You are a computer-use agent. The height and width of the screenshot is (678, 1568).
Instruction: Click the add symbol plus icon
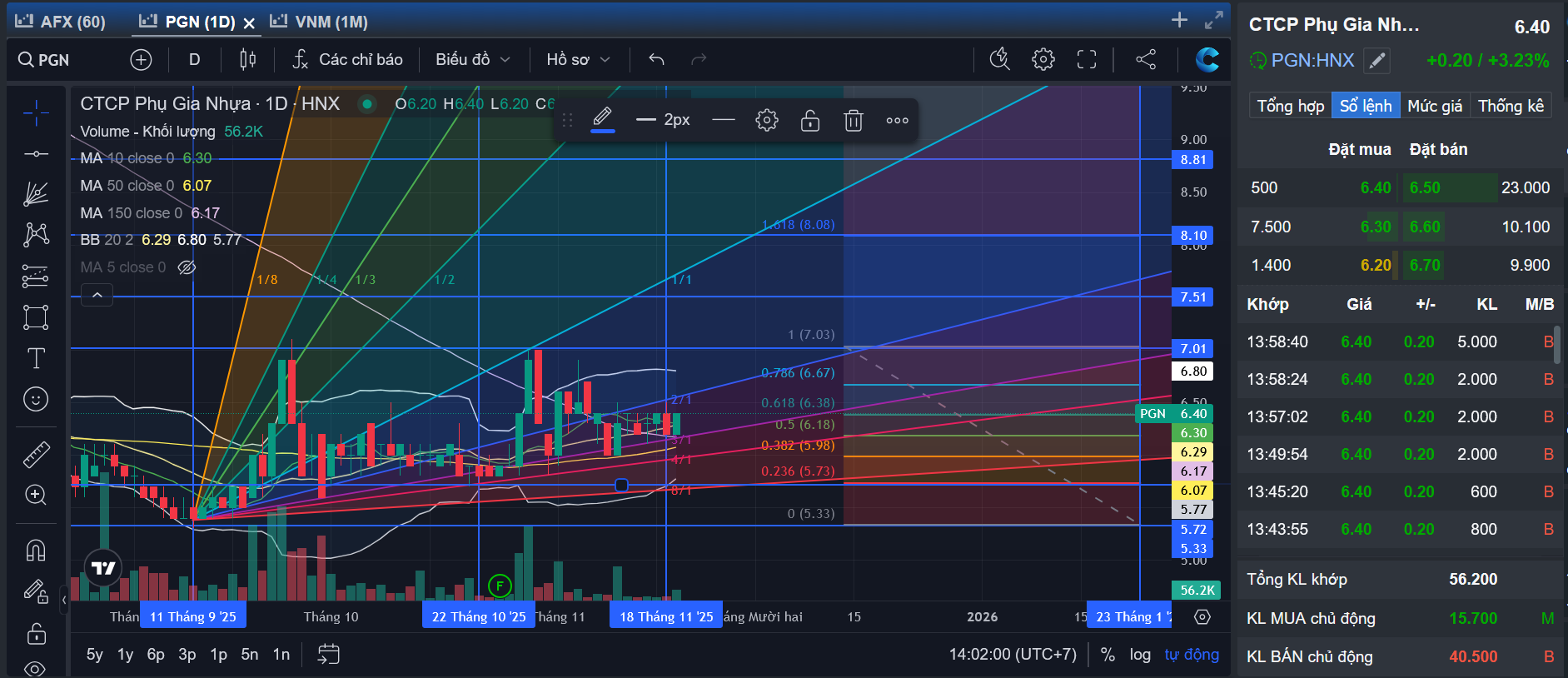point(141,60)
